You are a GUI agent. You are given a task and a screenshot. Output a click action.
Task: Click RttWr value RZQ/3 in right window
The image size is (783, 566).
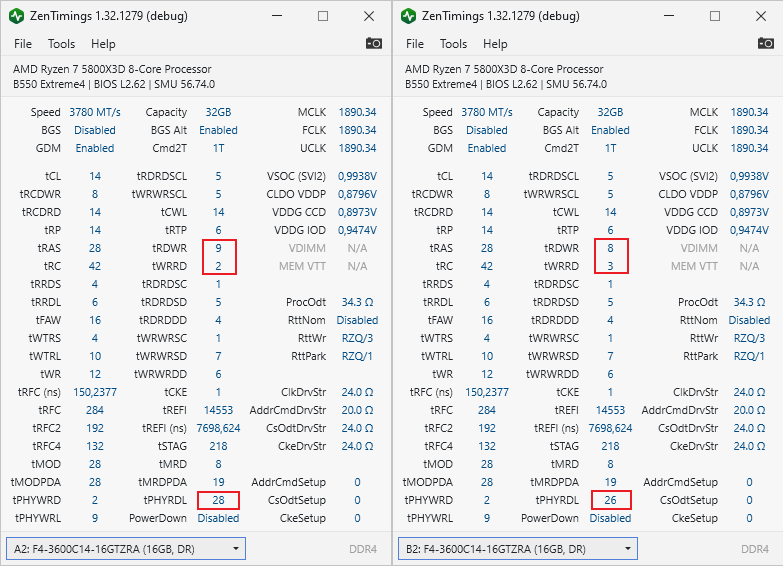tap(750, 338)
